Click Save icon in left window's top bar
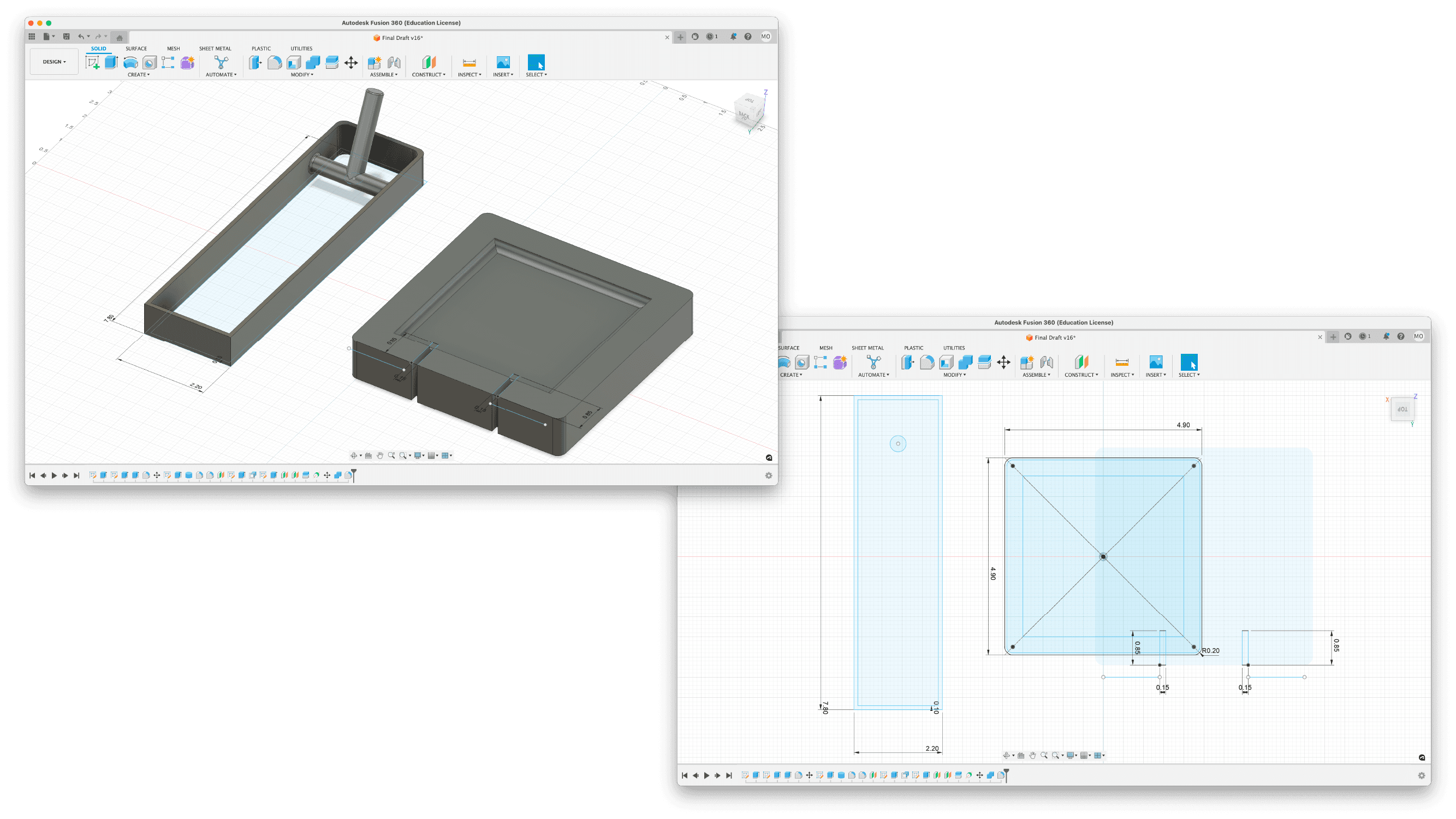The width and height of the screenshot is (1456, 819). pos(66,37)
